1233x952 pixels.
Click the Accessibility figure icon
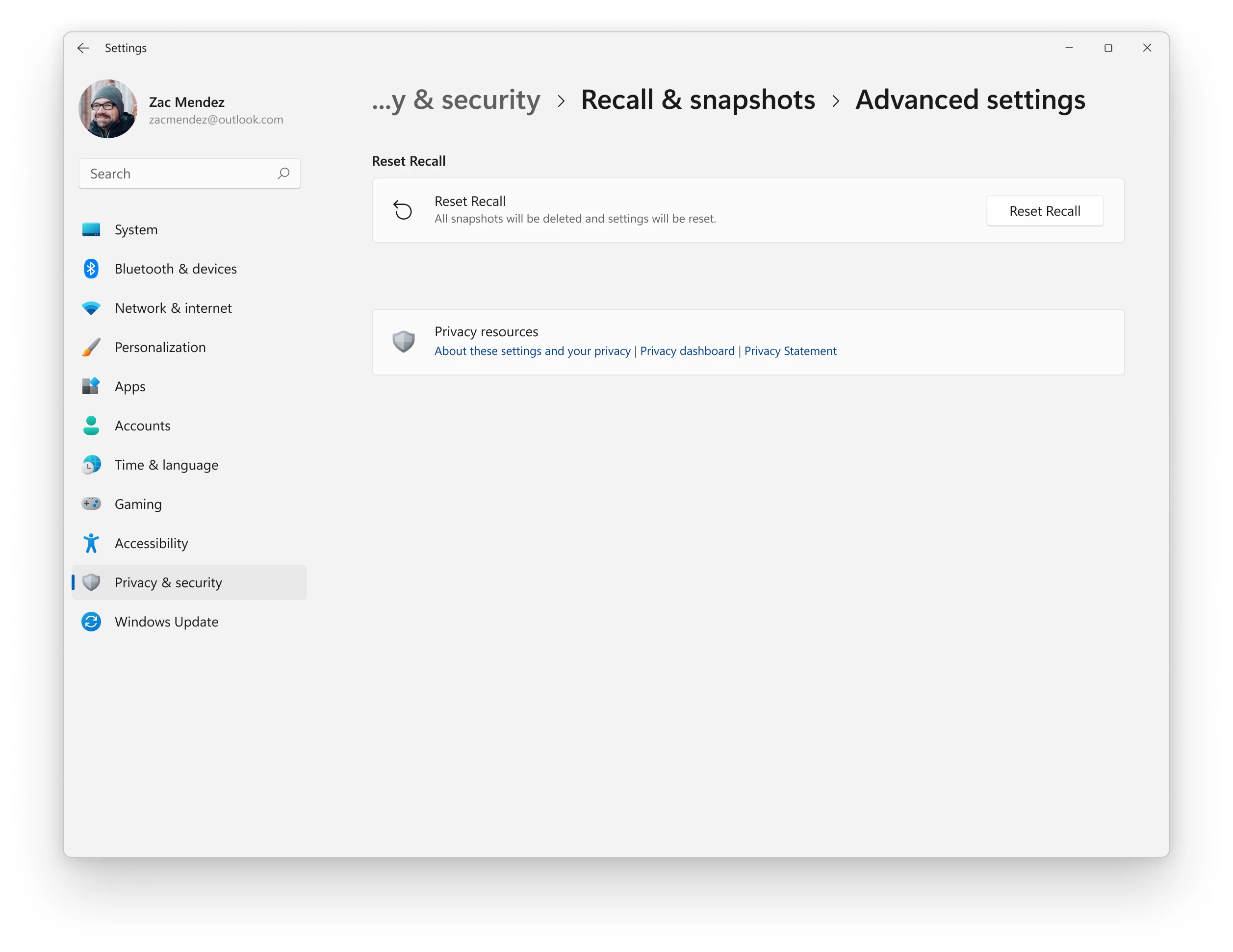[x=91, y=544]
